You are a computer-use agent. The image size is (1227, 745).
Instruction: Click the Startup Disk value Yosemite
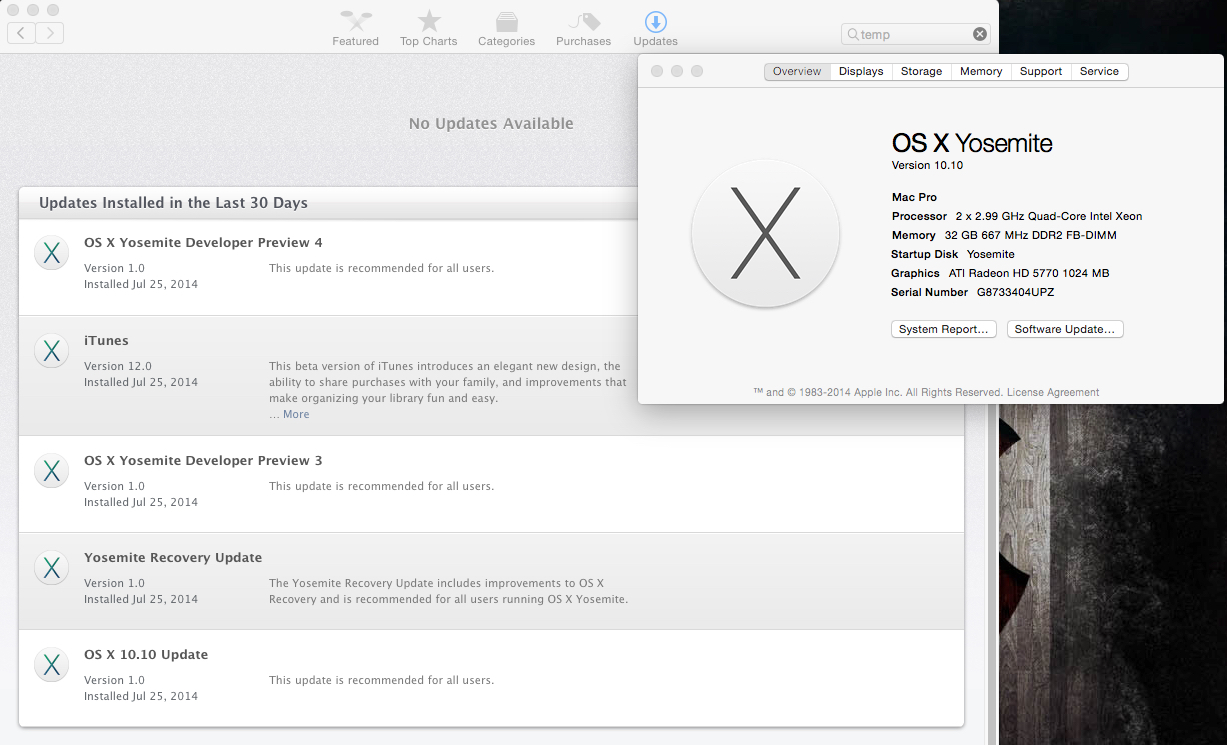pos(990,254)
